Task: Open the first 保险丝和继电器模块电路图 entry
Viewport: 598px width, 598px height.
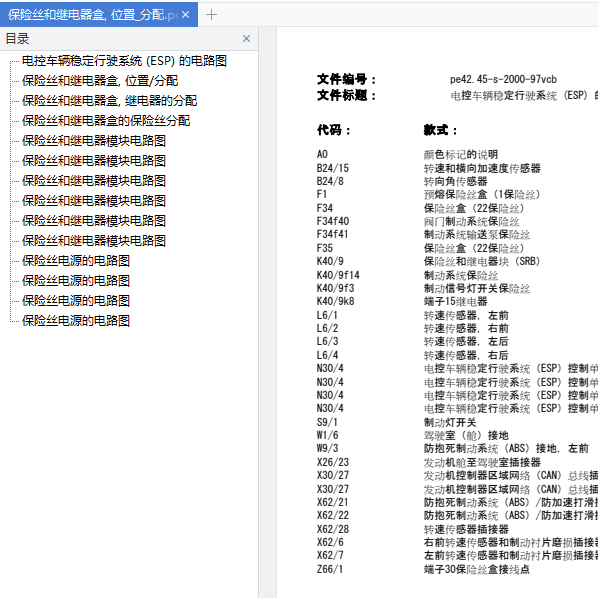Action: 94,141
